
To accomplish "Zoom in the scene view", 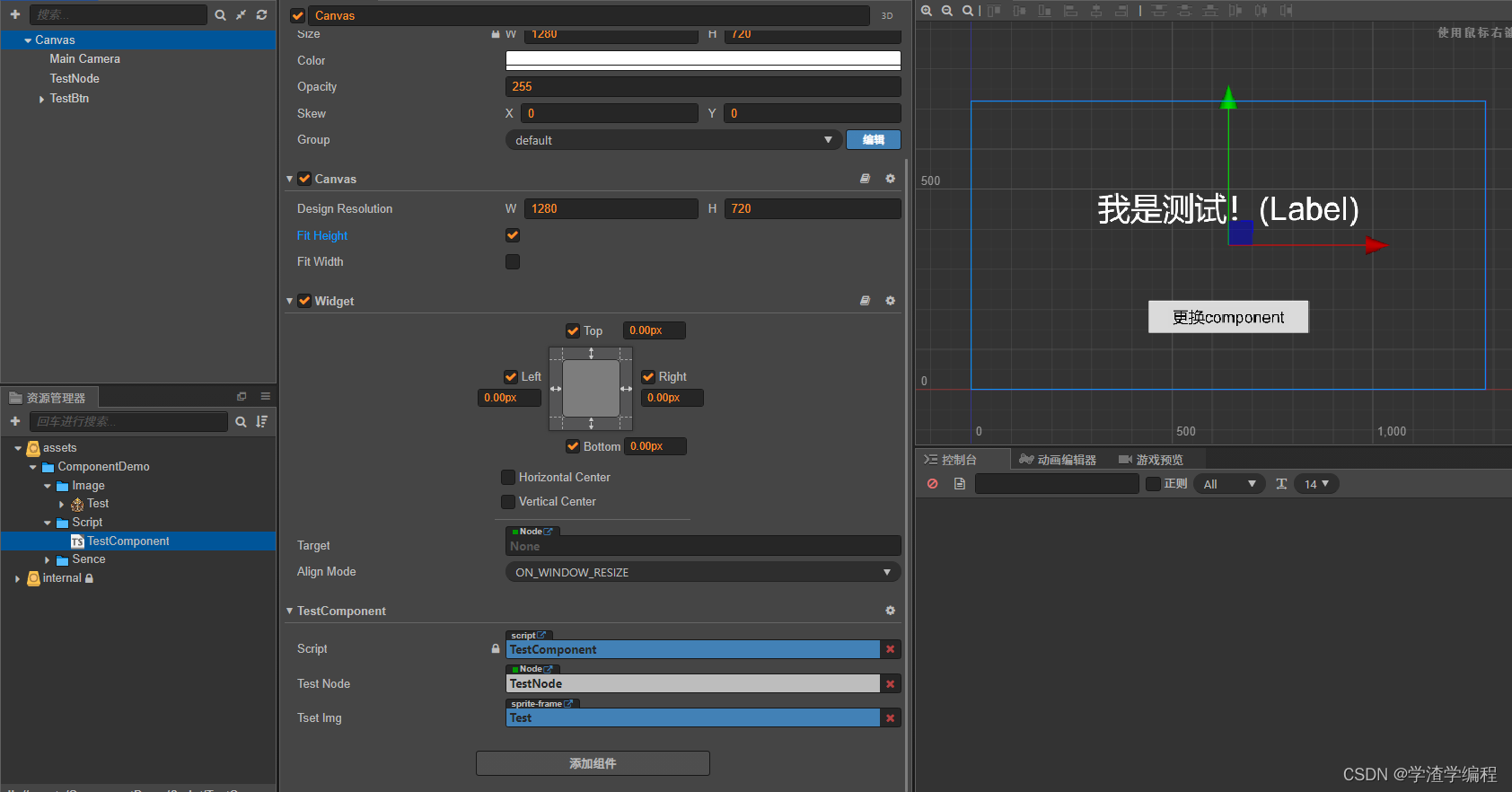I will (927, 11).
